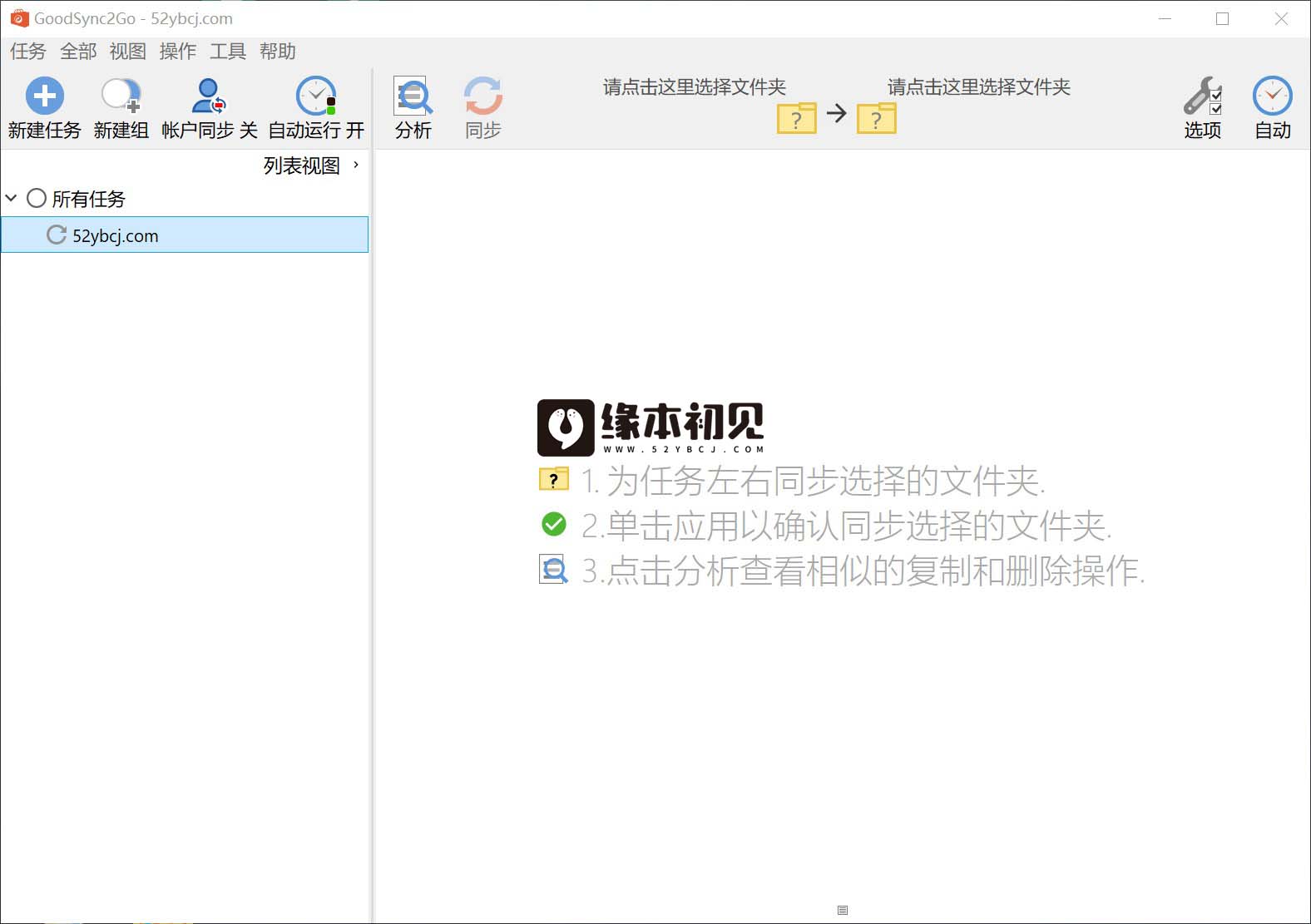
Task: Collapse the 所有任务 tree node
Action: click(x=11, y=198)
